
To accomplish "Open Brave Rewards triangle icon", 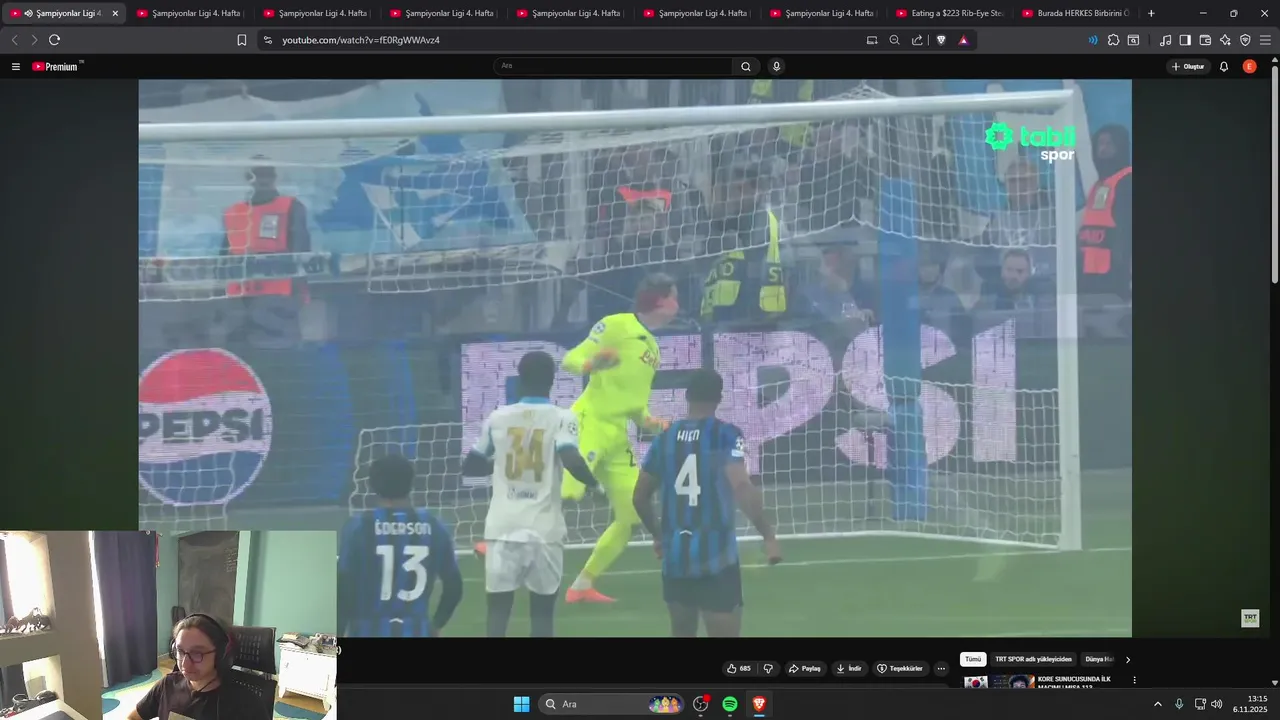I will coord(963,40).
